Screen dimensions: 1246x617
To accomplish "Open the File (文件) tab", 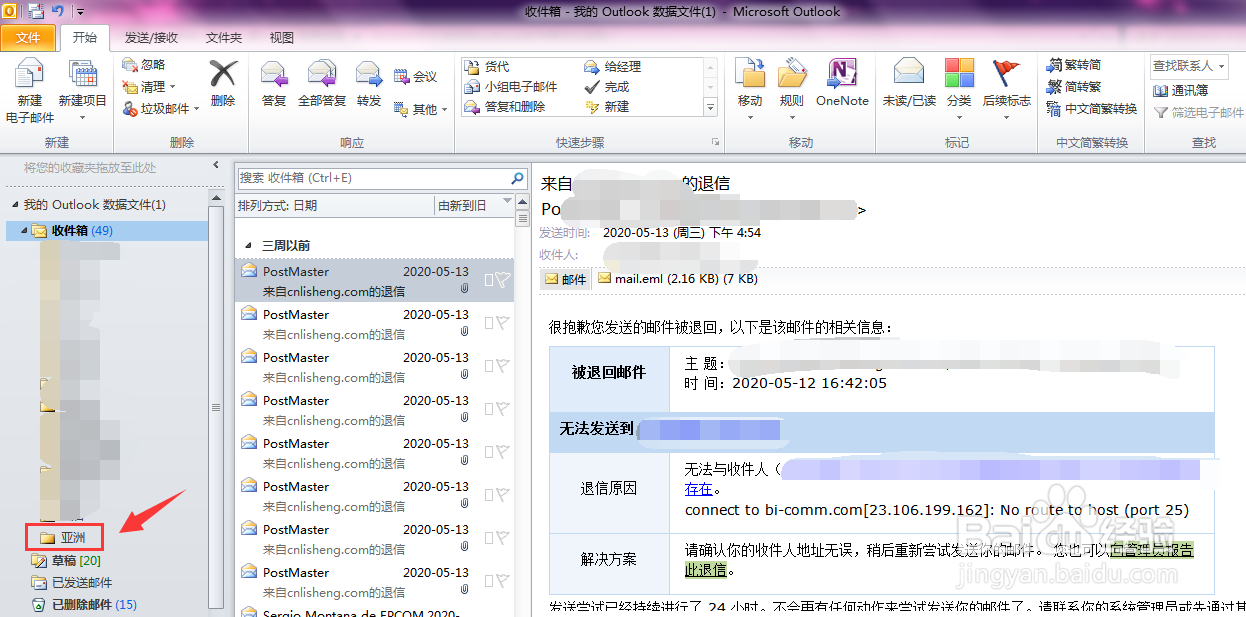I will 28,38.
